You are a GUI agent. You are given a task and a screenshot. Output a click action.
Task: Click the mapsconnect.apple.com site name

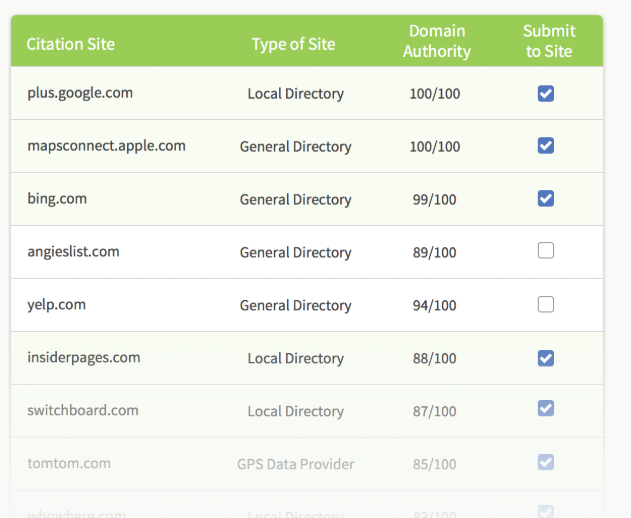click(x=106, y=146)
